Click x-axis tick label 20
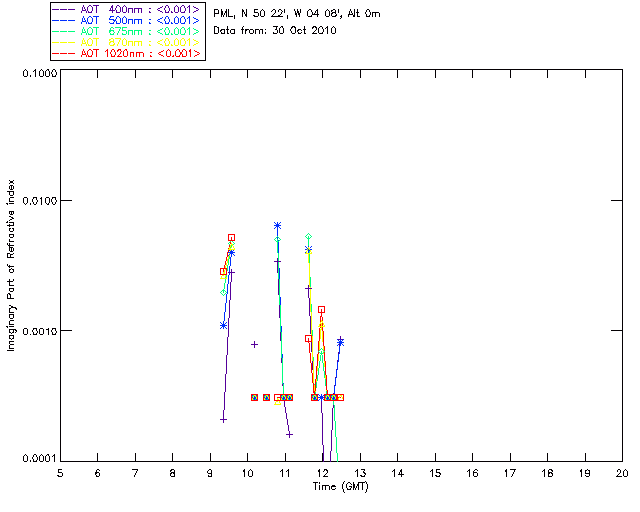The height and width of the screenshot is (512, 640). [x=622, y=473]
